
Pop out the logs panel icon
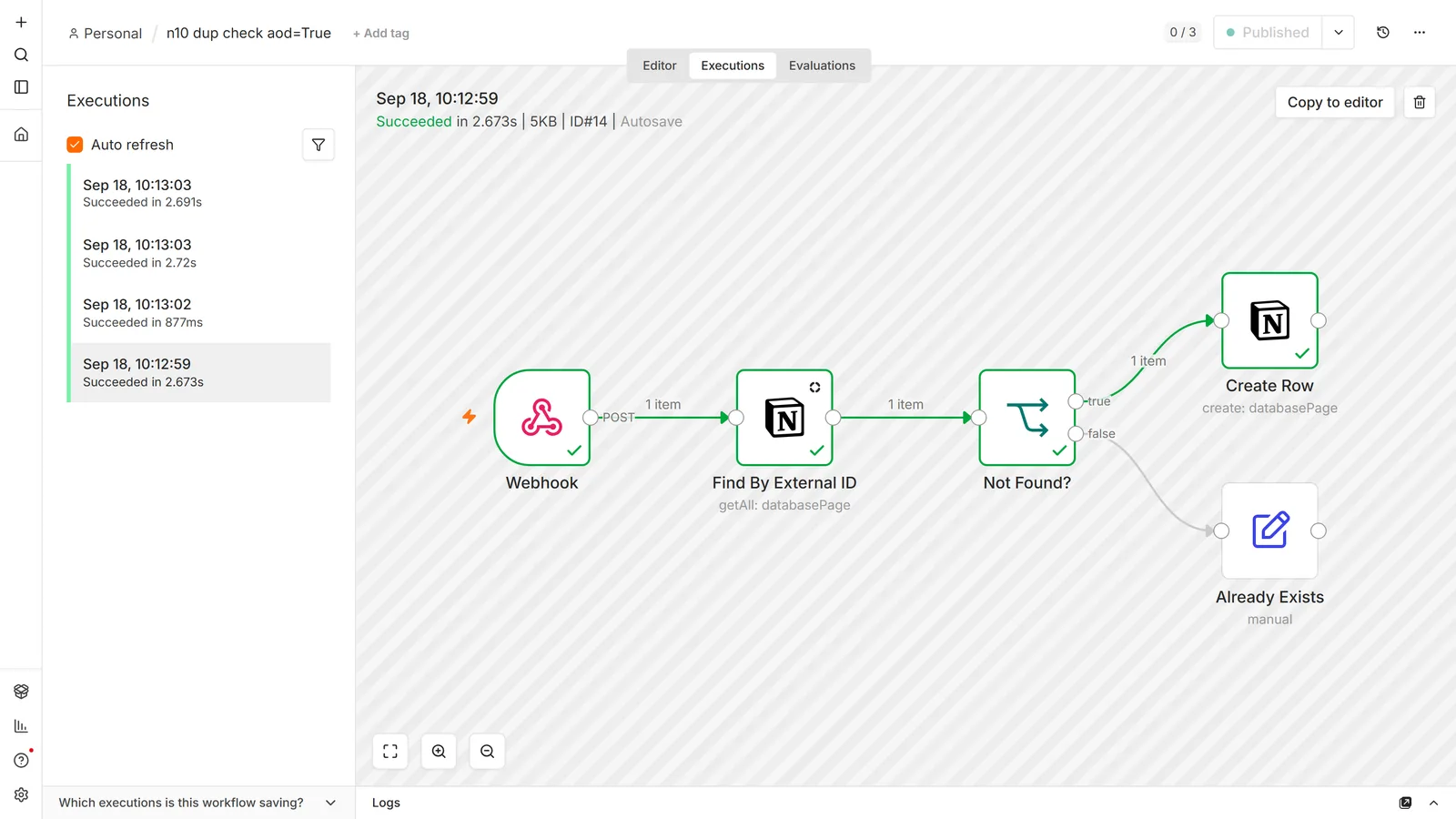(x=1405, y=803)
